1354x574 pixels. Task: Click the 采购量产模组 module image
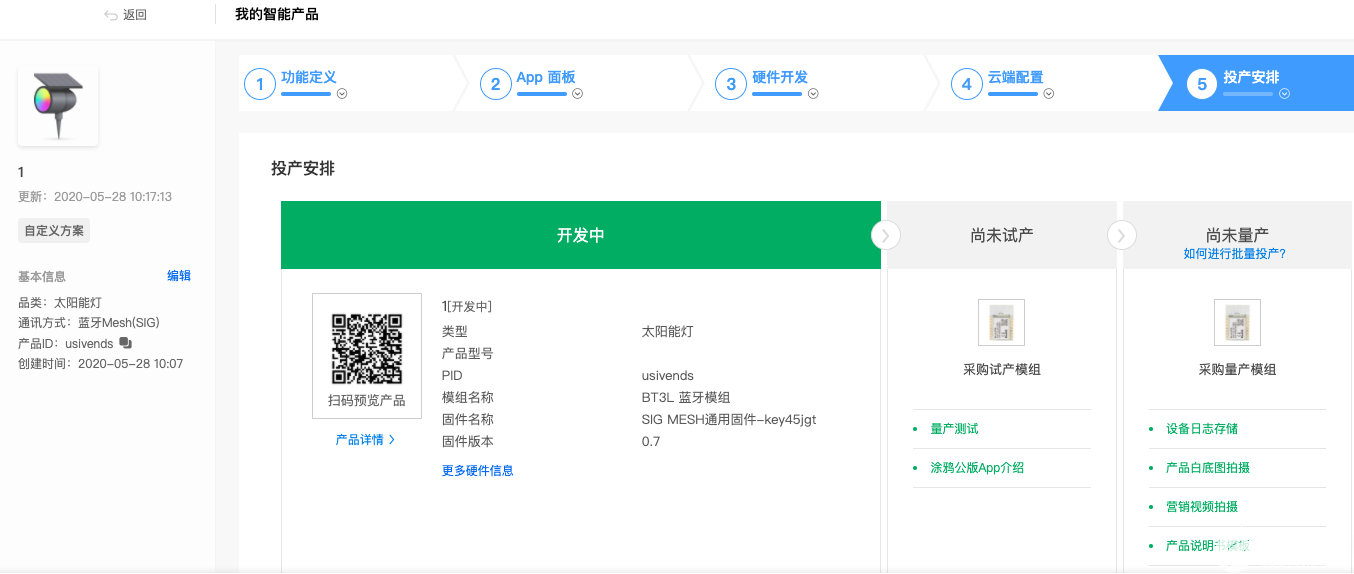[1237, 323]
